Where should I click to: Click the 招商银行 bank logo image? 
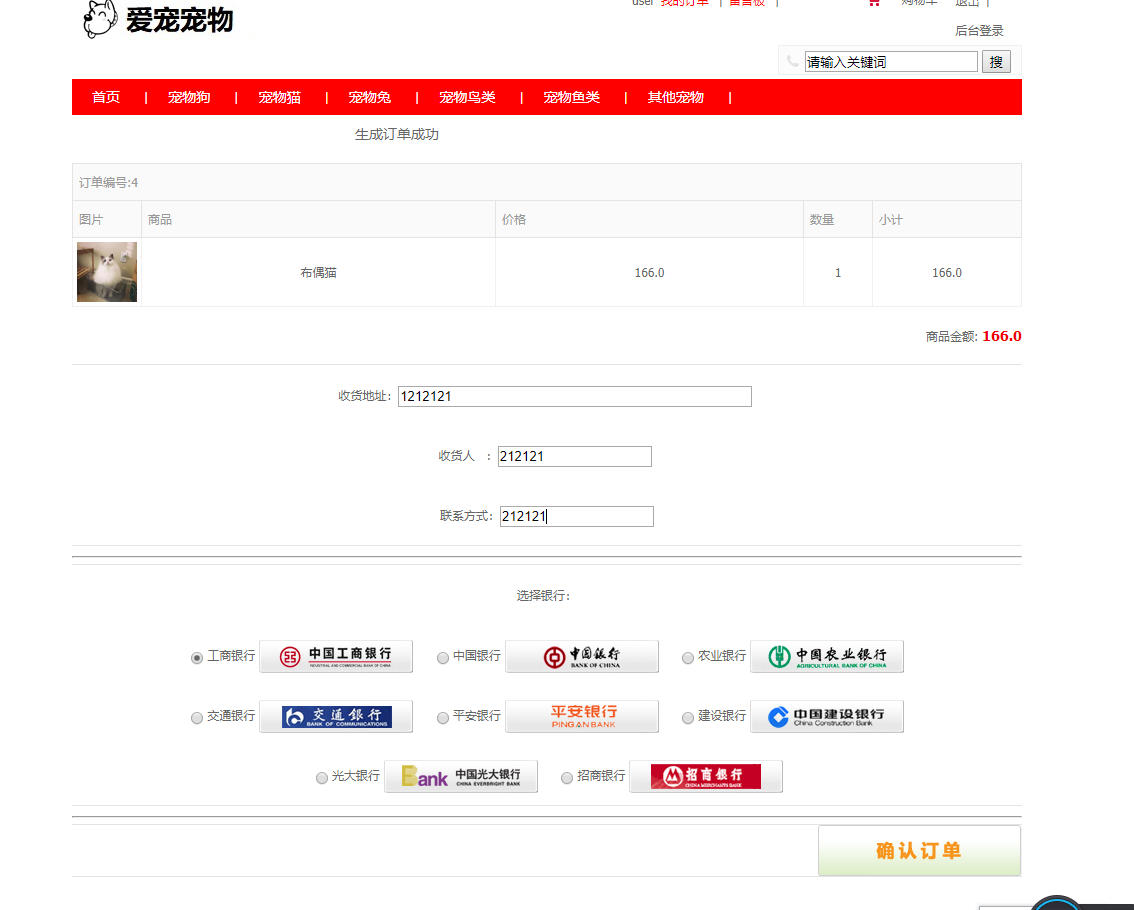tap(706, 776)
